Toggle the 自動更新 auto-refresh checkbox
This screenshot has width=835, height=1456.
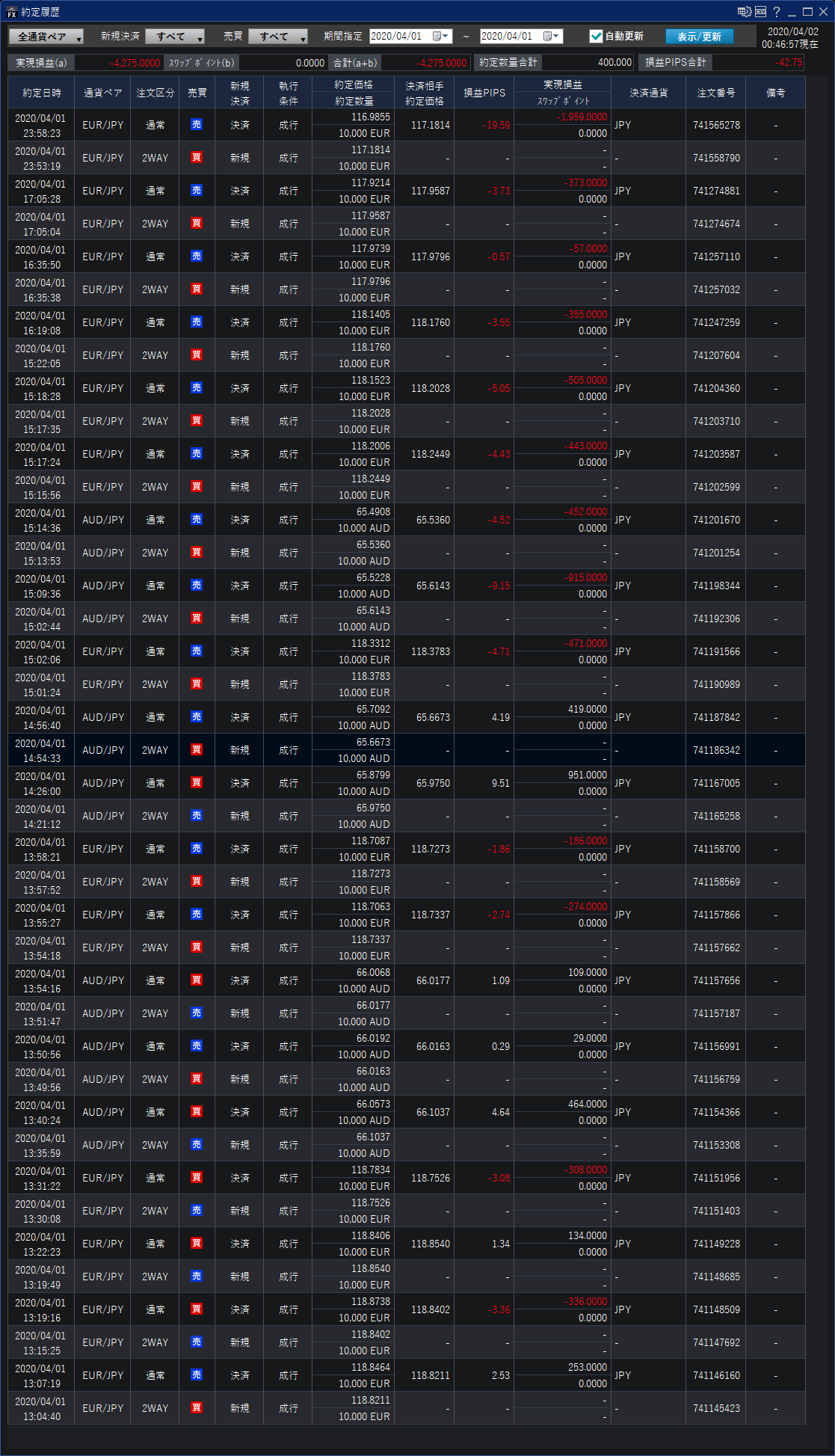(596, 36)
